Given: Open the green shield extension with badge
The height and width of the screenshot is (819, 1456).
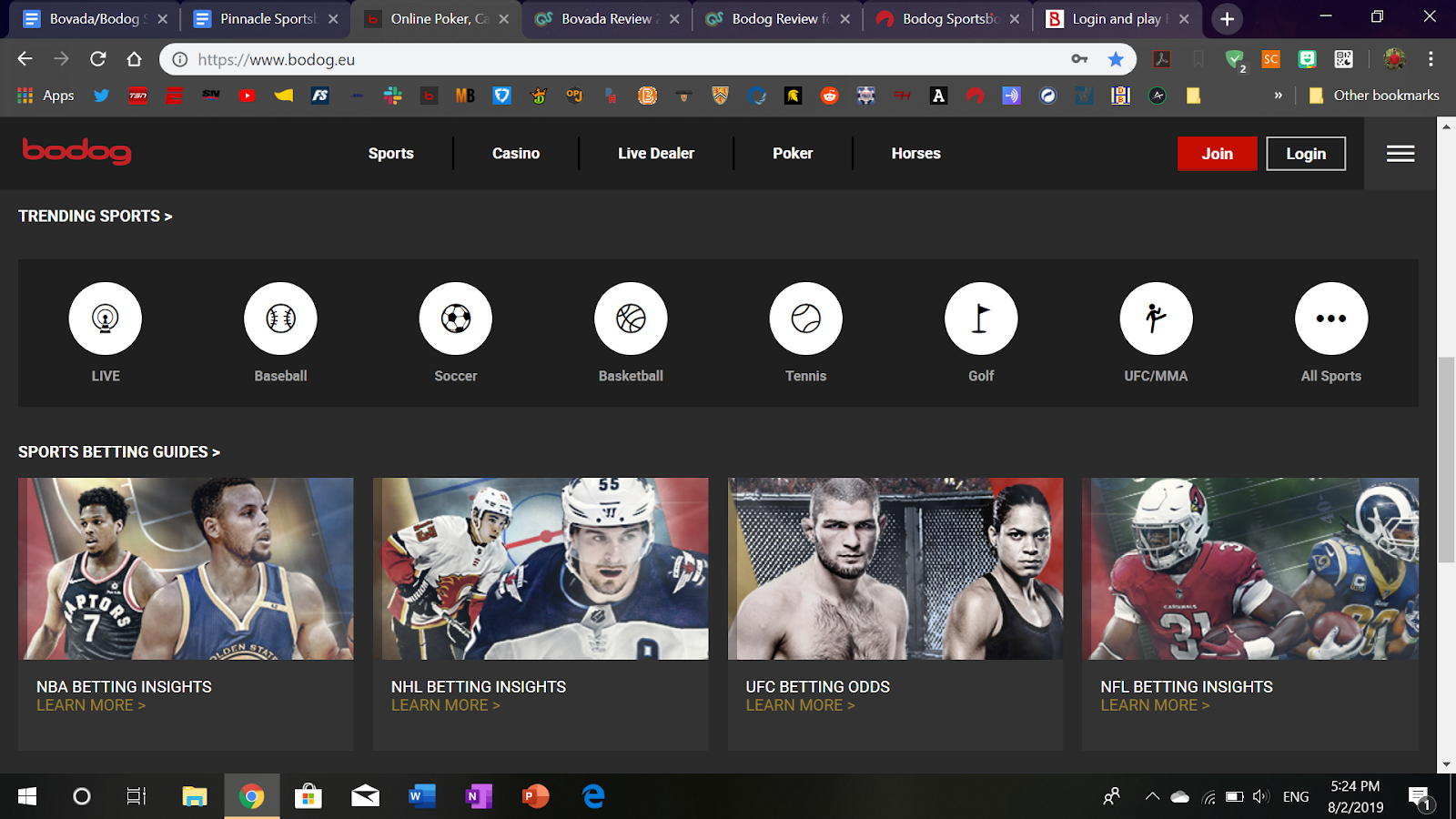Looking at the screenshot, I should click(1235, 60).
